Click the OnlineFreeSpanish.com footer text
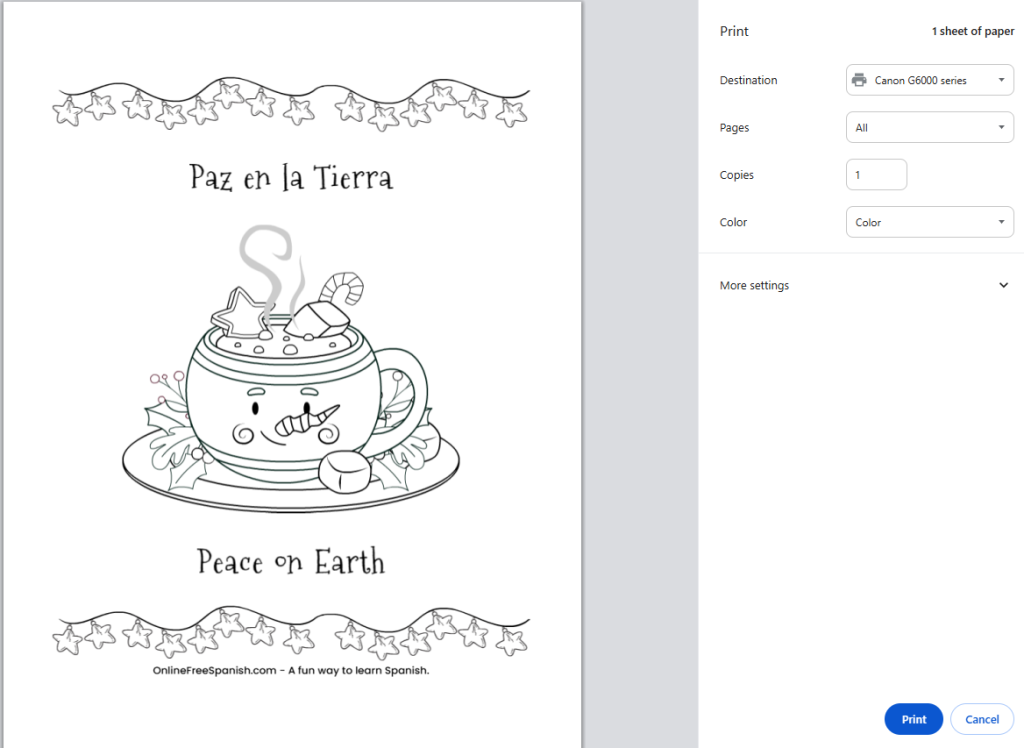 [x=290, y=670]
